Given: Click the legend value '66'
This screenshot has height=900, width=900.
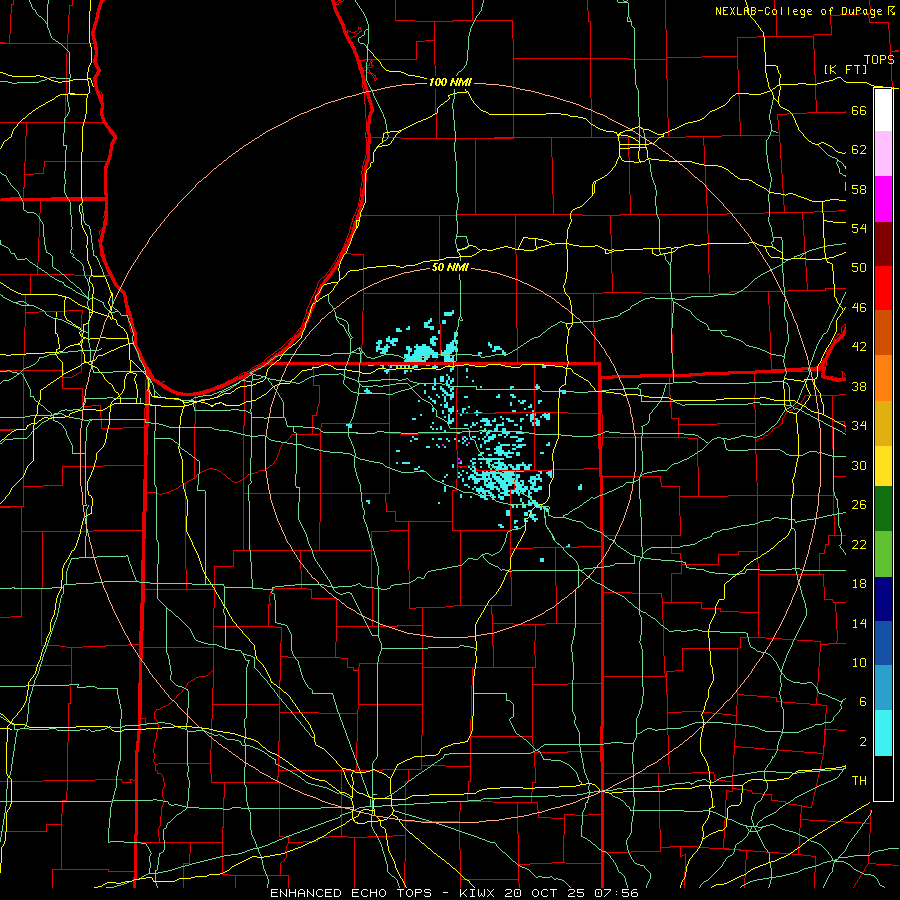Looking at the screenshot, I should coord(859,110).
